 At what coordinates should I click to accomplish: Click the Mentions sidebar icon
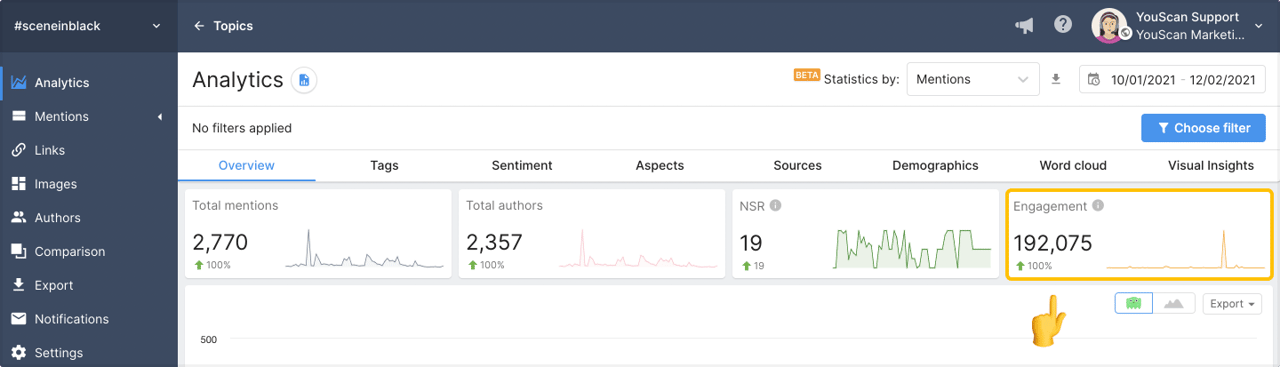(x=18, y=117)
